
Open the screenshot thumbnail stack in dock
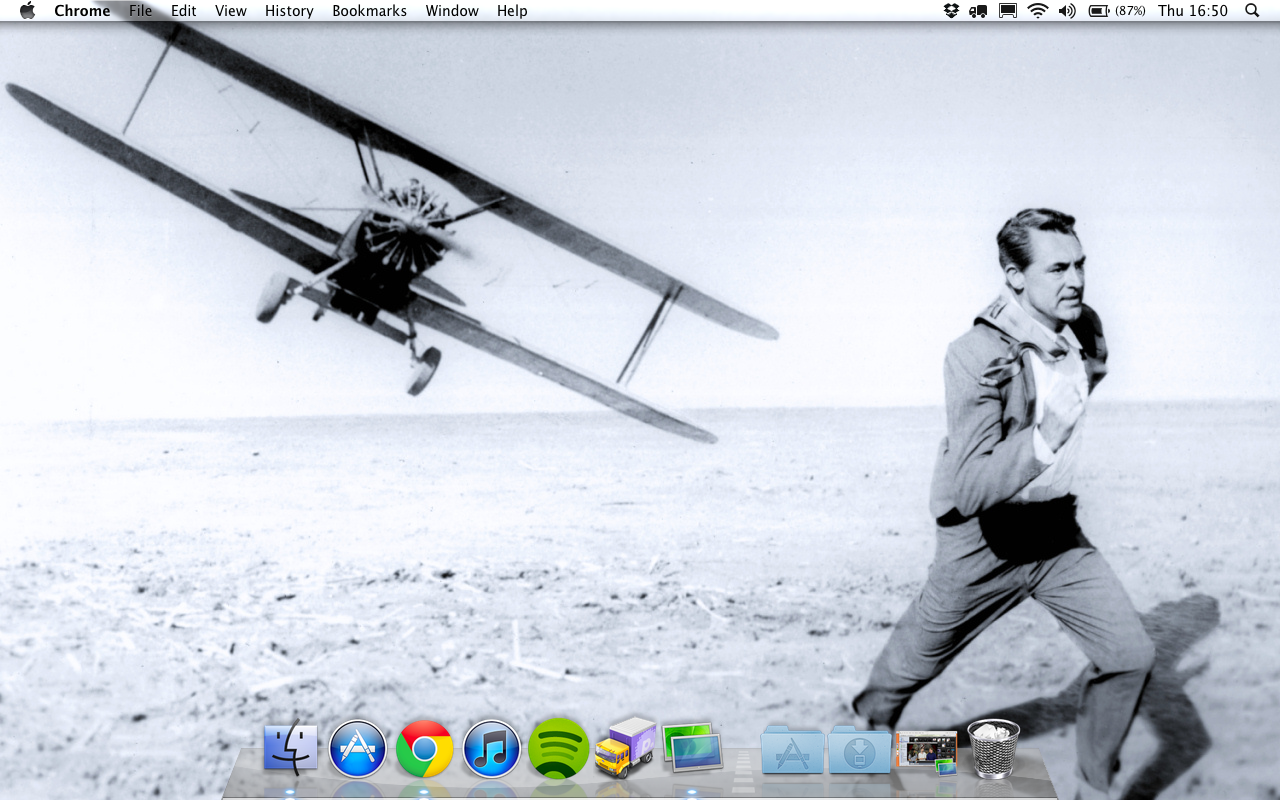(x=926, y=751)
